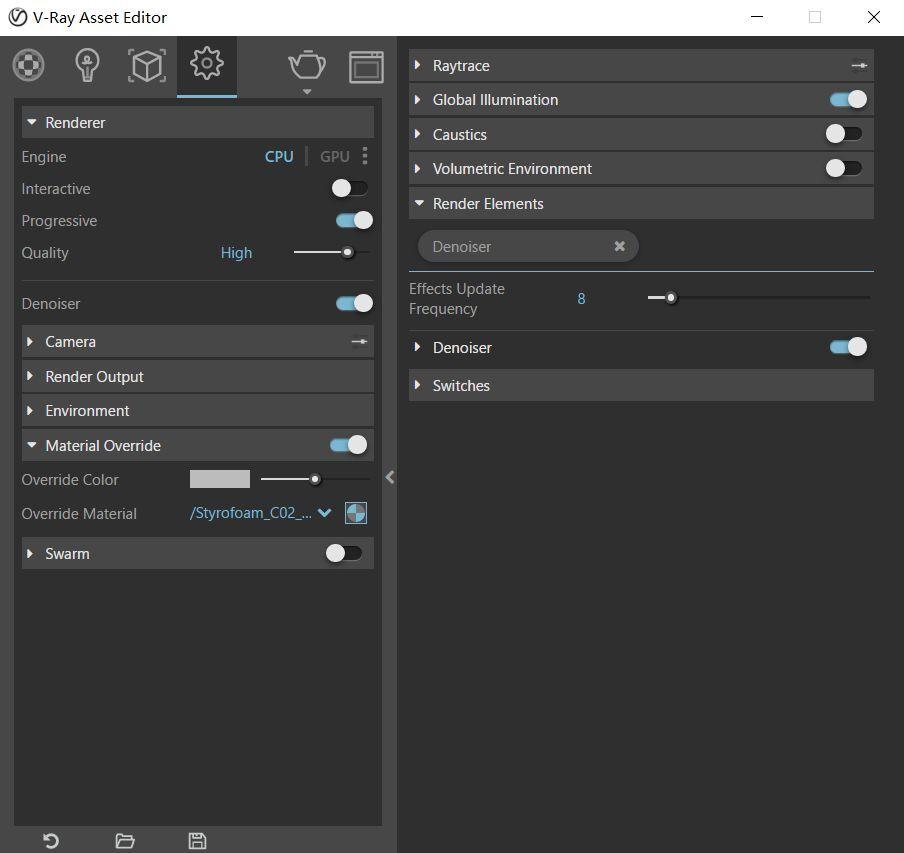The image size is (904, 853).
Task: Expand the Volumetric Environment section
Action: pyautogui.click(x=641, y=168)
